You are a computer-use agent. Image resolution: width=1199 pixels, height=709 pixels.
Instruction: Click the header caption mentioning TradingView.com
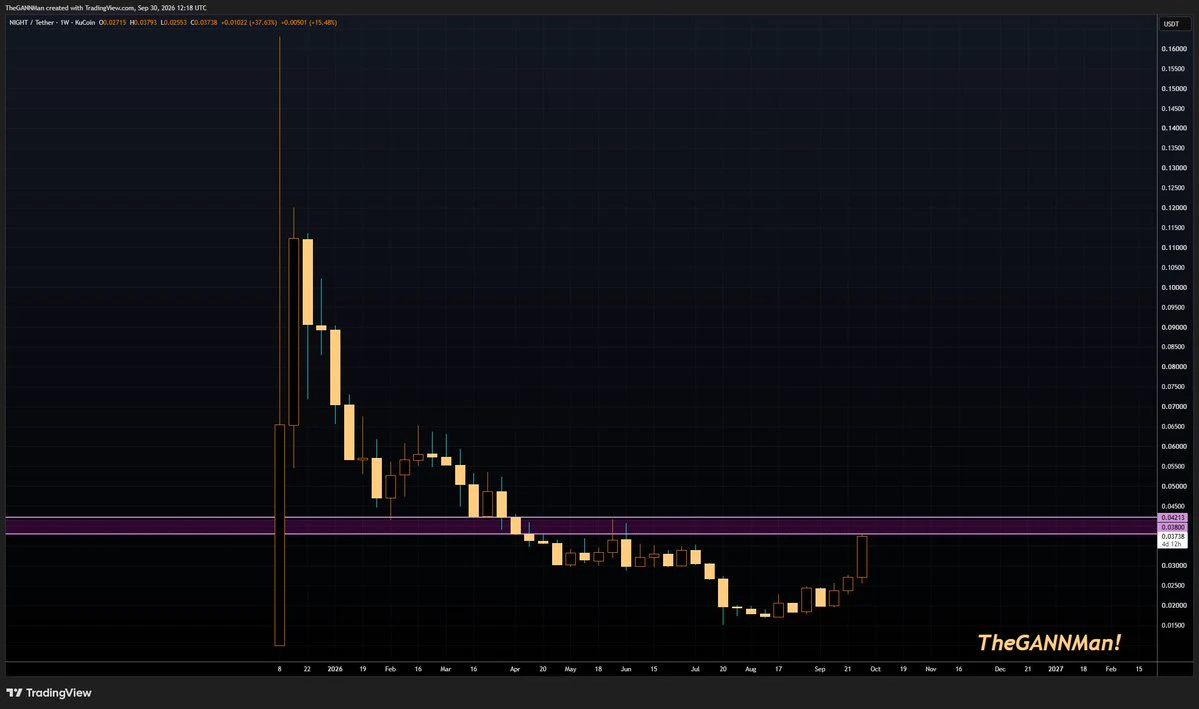106,8
